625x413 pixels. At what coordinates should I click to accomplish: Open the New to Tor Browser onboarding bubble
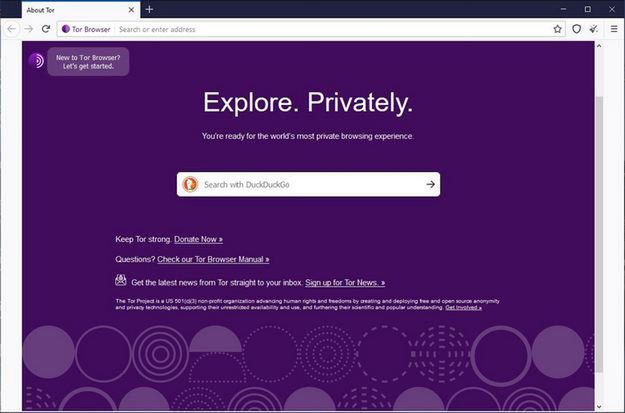tap(88, 62)
